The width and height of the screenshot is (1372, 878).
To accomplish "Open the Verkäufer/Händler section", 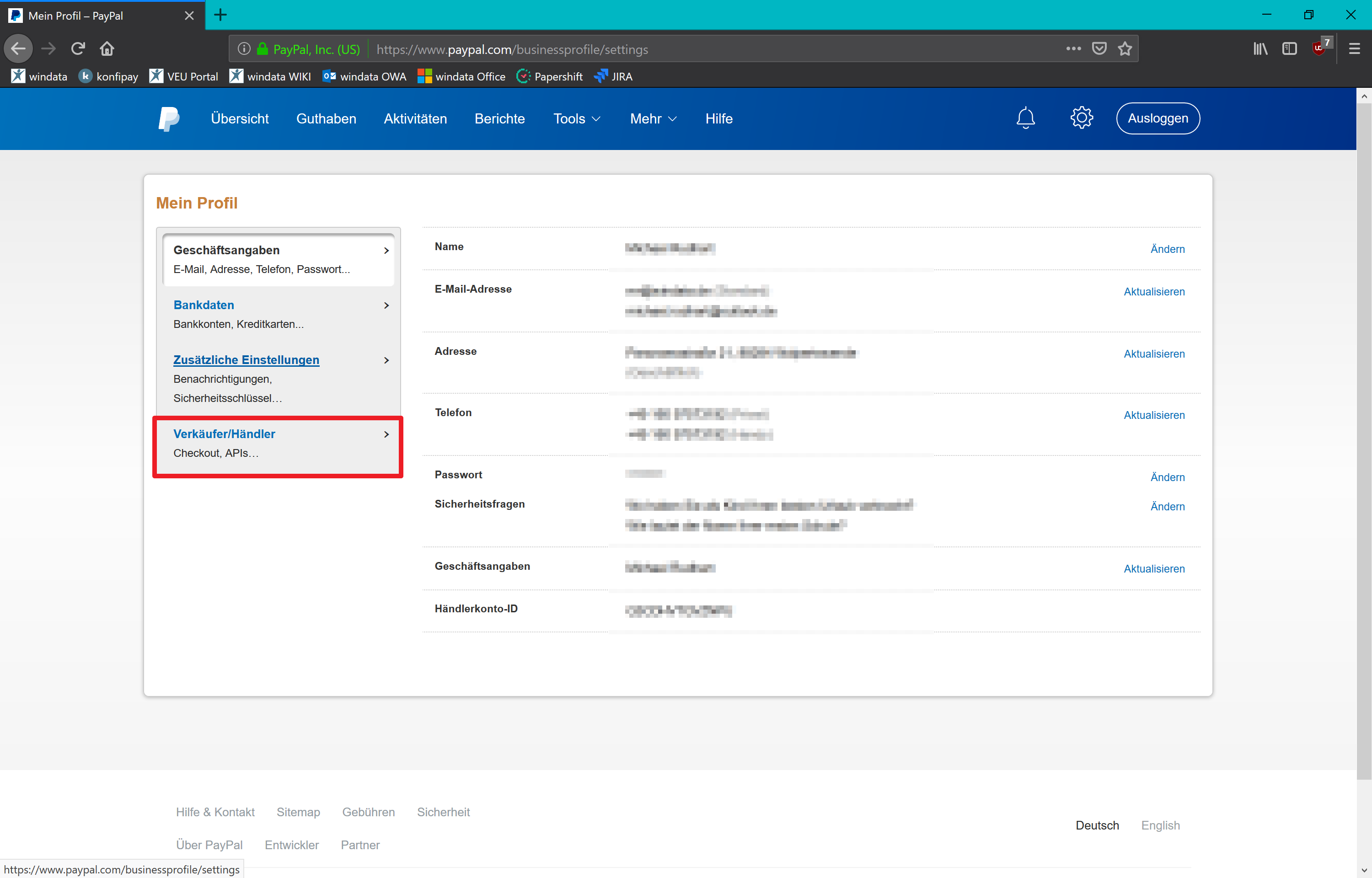I will [x=278, y=444].
